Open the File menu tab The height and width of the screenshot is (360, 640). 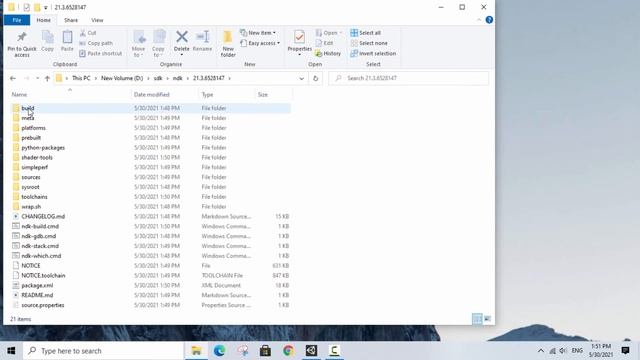[x=17, y=20]
